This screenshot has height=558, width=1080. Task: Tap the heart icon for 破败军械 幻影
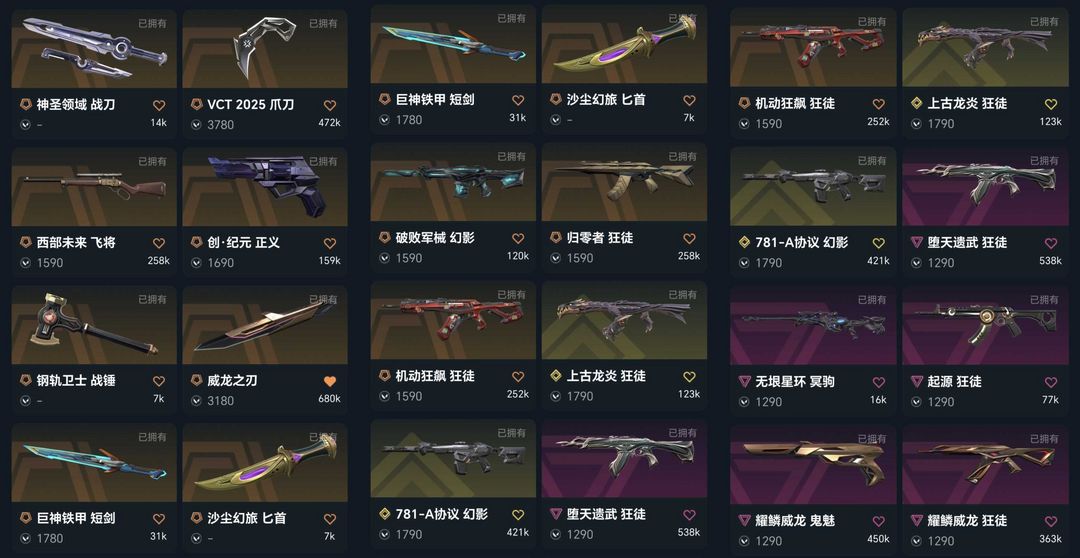518,238
